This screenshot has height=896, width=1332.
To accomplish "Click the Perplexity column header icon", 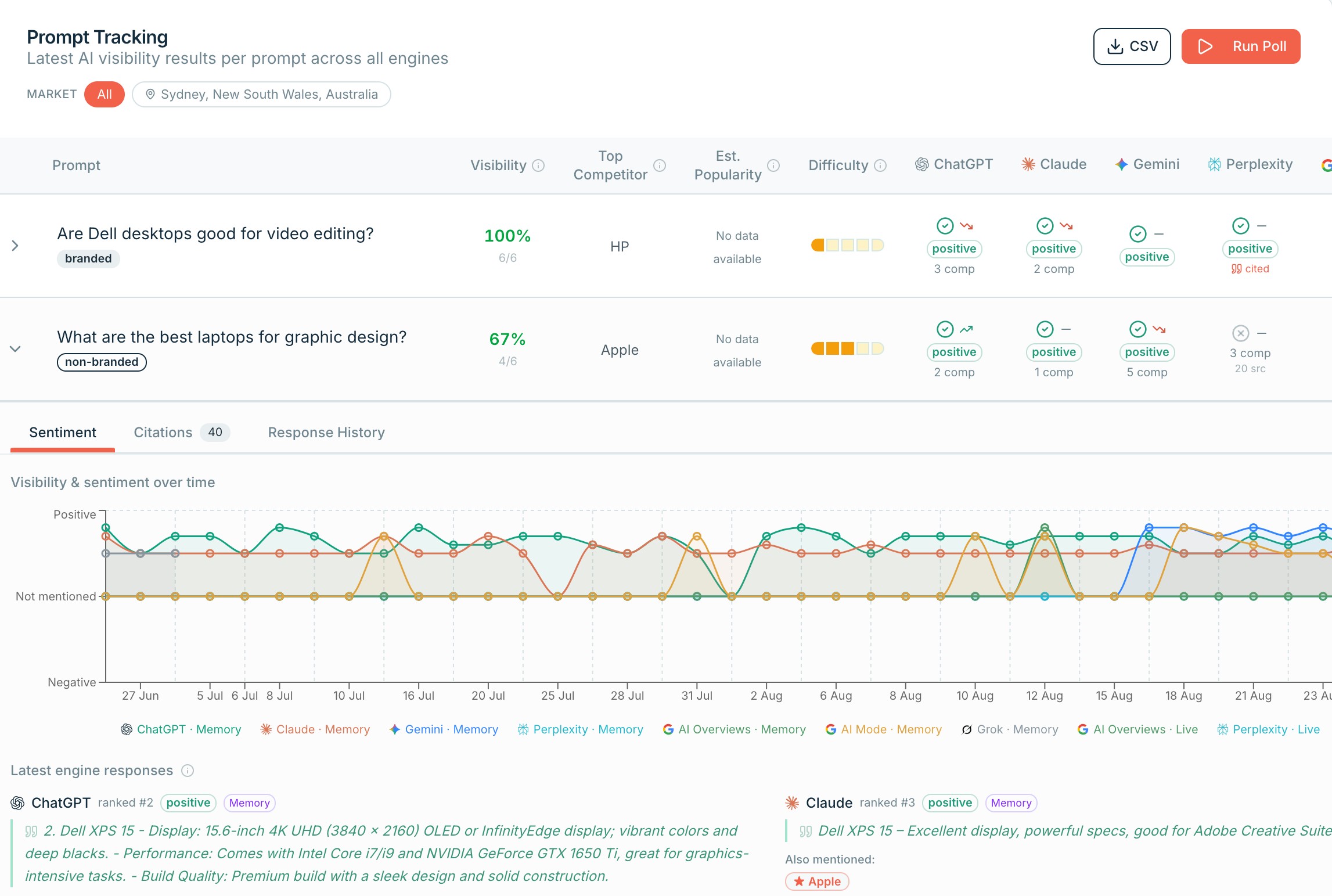I will (1214, 165).
